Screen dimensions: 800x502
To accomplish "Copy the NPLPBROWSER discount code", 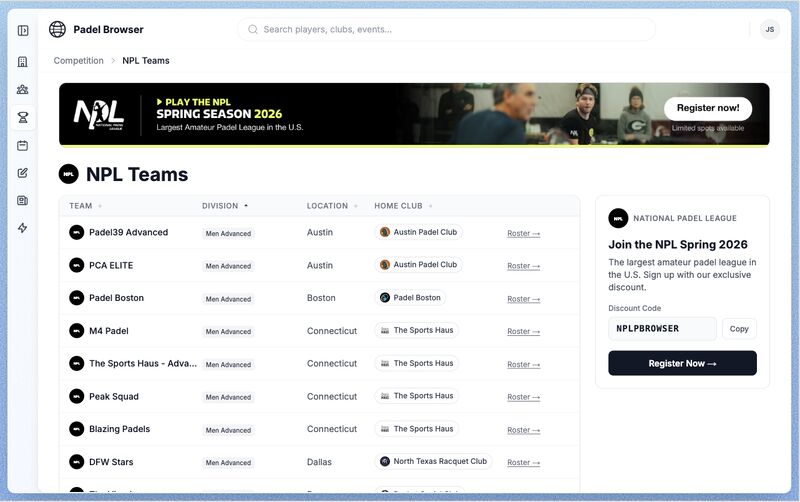I will (738, 329).
